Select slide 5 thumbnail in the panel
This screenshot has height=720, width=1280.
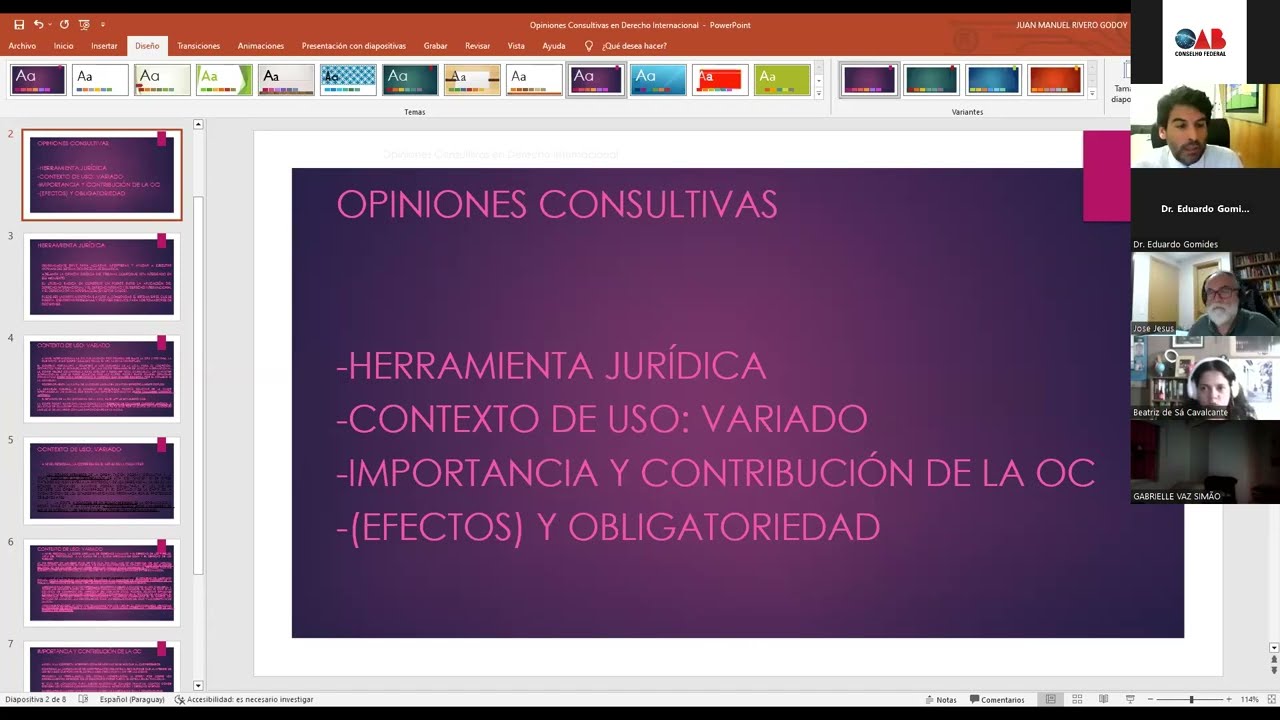tap(102, 481)
